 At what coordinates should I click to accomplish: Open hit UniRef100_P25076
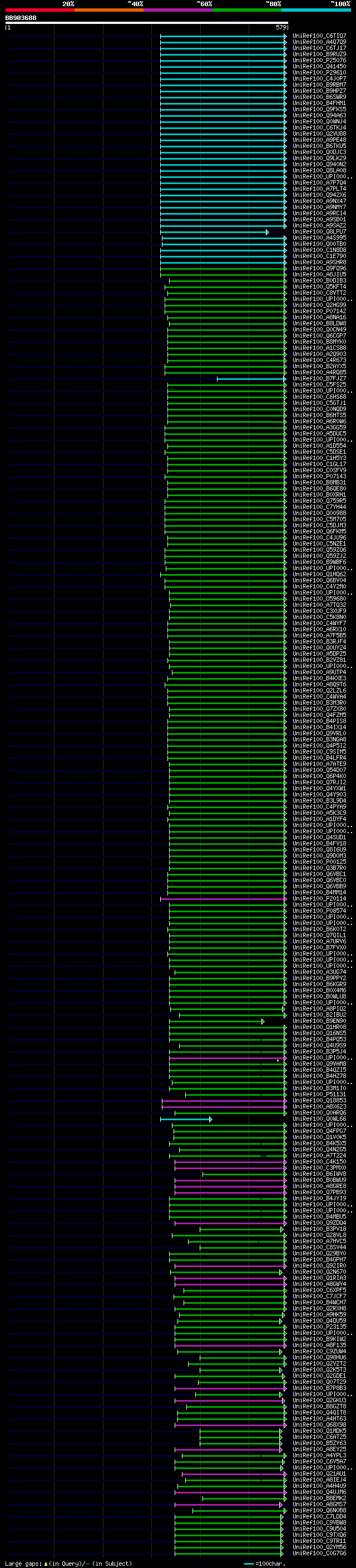click(x=319, y=60)
